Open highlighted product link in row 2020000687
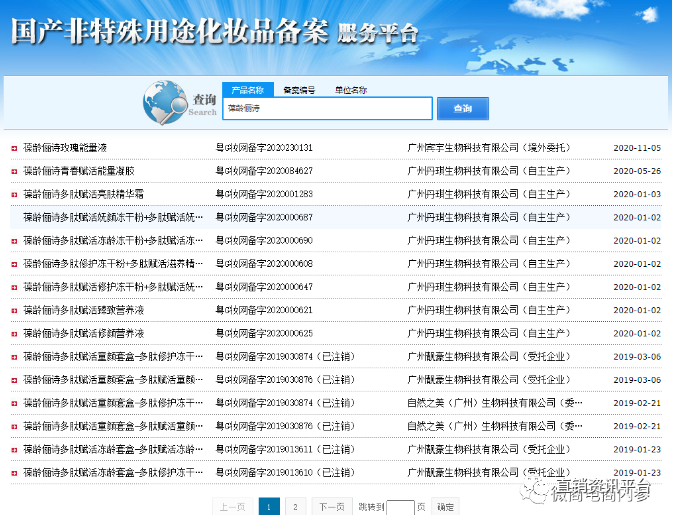Image resolution: width=673 pixels, height=515 pixels. (113, 218)
